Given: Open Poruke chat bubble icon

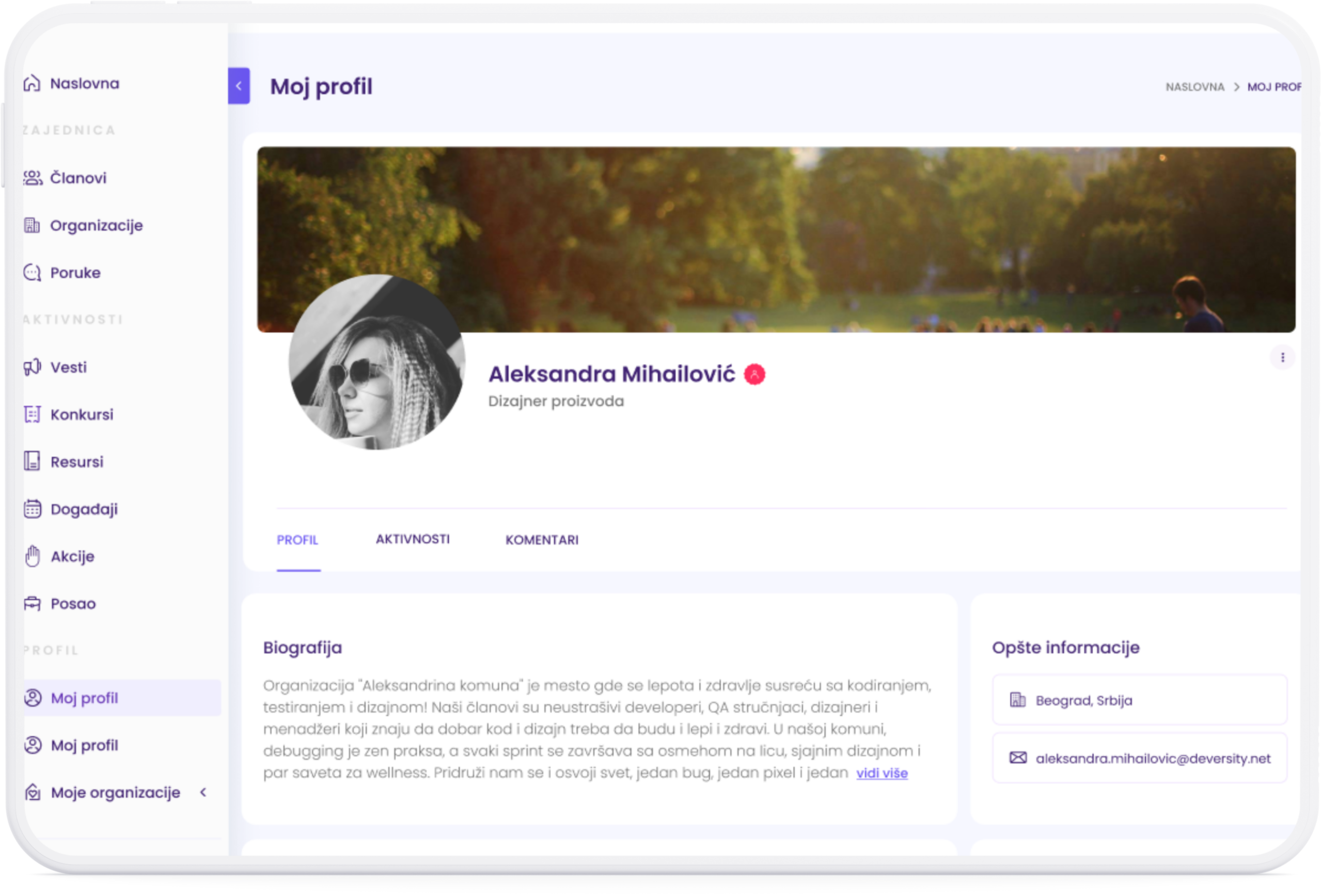Looking at the screenshot, I should click(32, 273).
